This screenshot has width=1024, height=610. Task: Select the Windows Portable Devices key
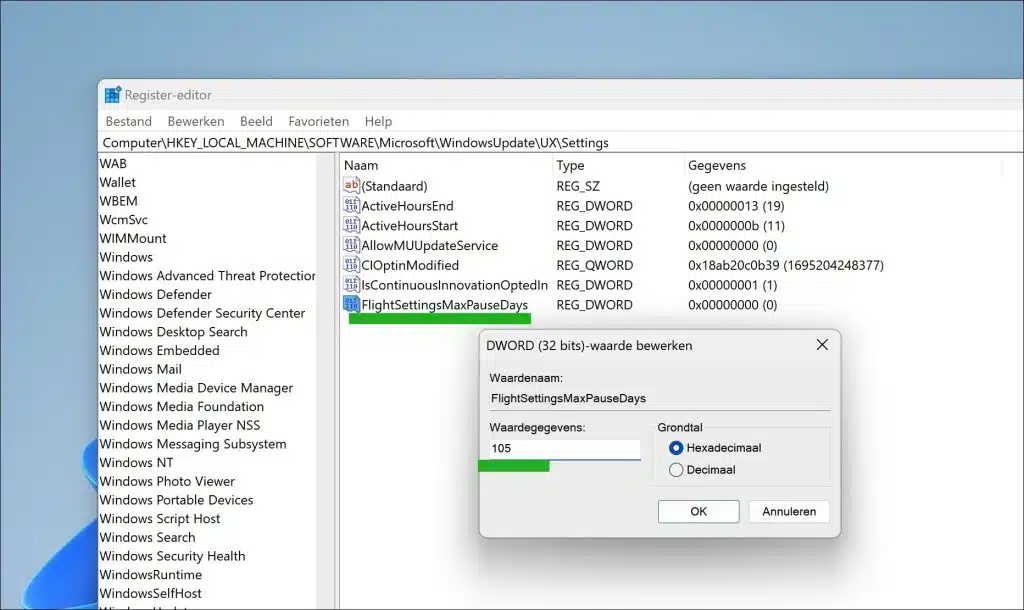click(x=176, y=500)
